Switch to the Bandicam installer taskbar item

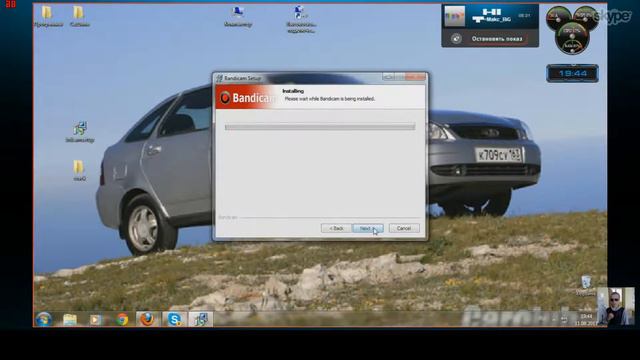click(x=201, y=319)
